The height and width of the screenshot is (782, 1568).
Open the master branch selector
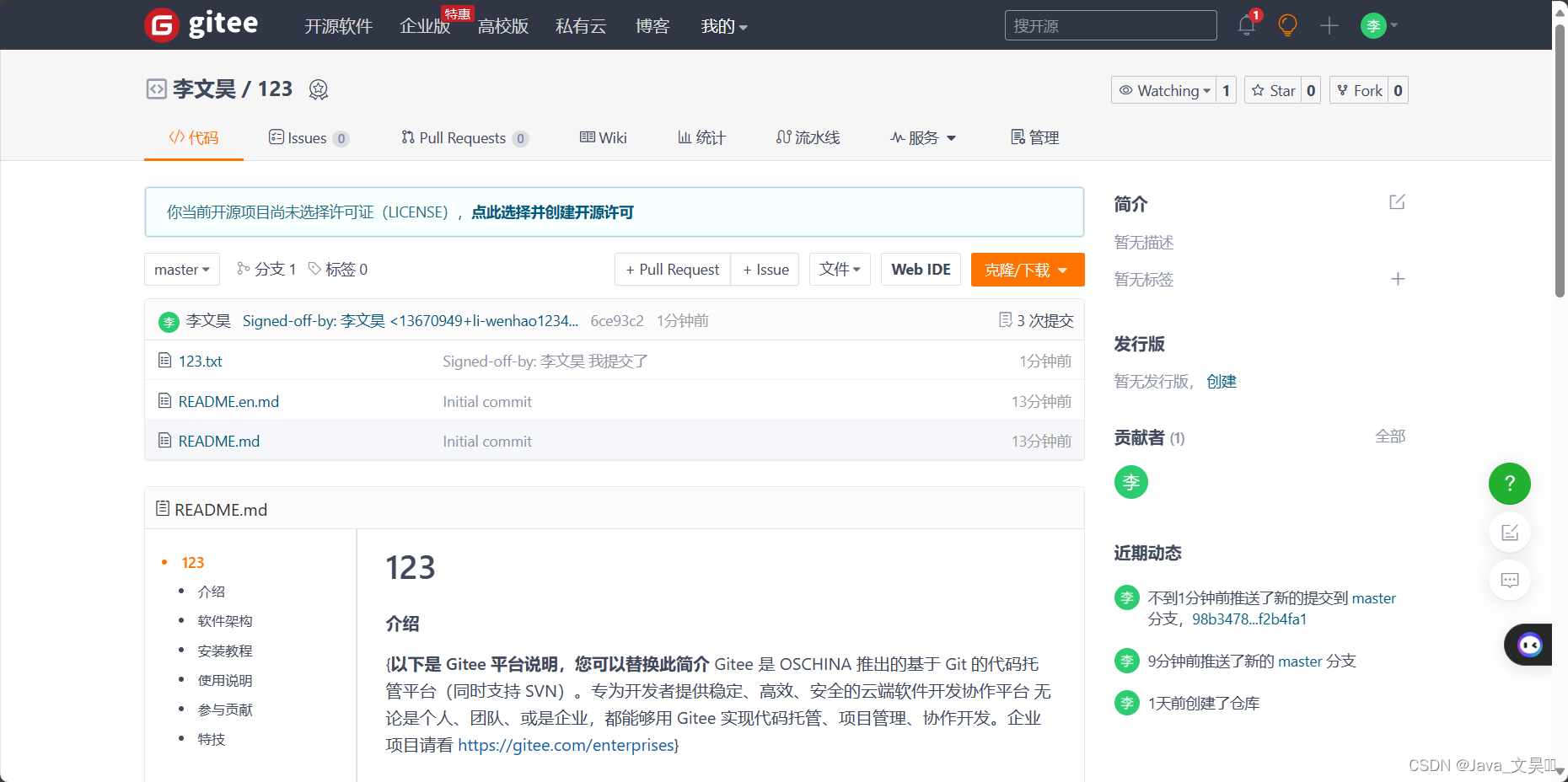click(182, 270)
